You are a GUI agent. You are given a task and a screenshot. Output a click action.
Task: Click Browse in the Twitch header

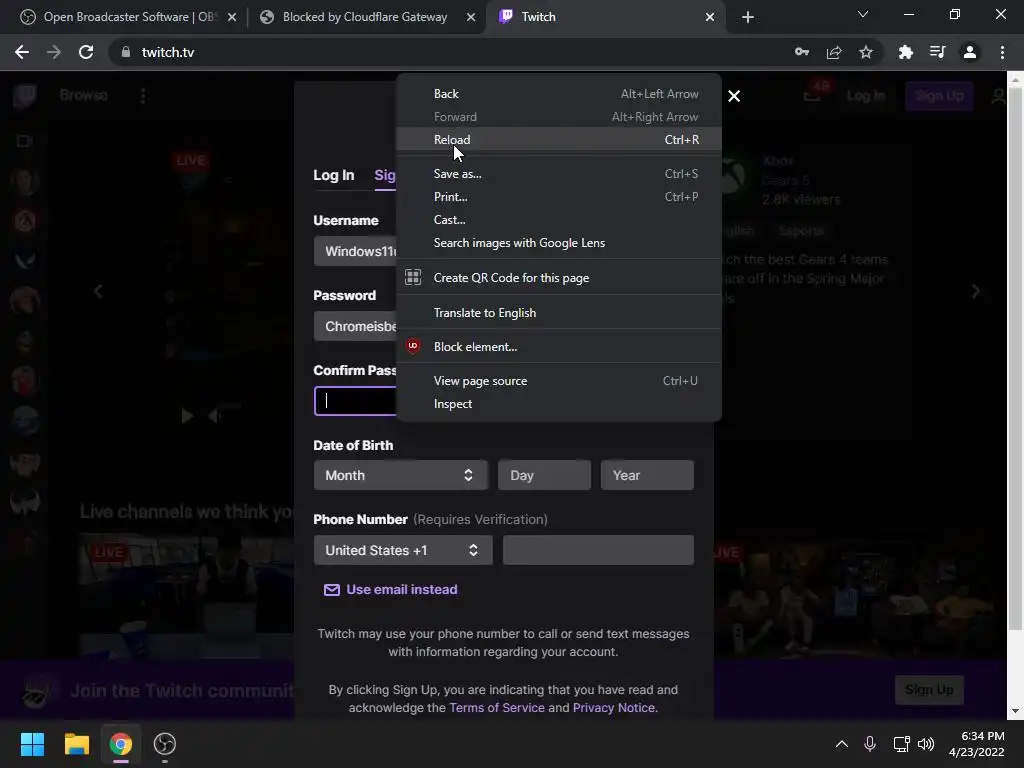click(84, 95)
